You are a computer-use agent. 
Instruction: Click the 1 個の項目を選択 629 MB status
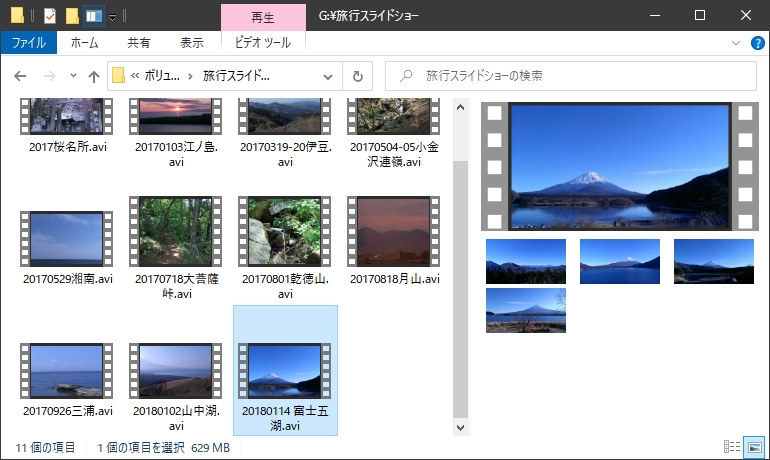[x=164, y=448]
